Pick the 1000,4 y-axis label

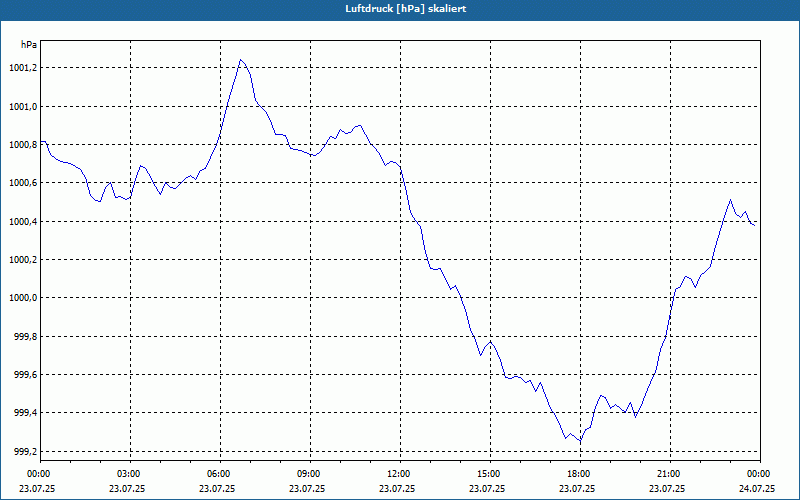[22, 221]
